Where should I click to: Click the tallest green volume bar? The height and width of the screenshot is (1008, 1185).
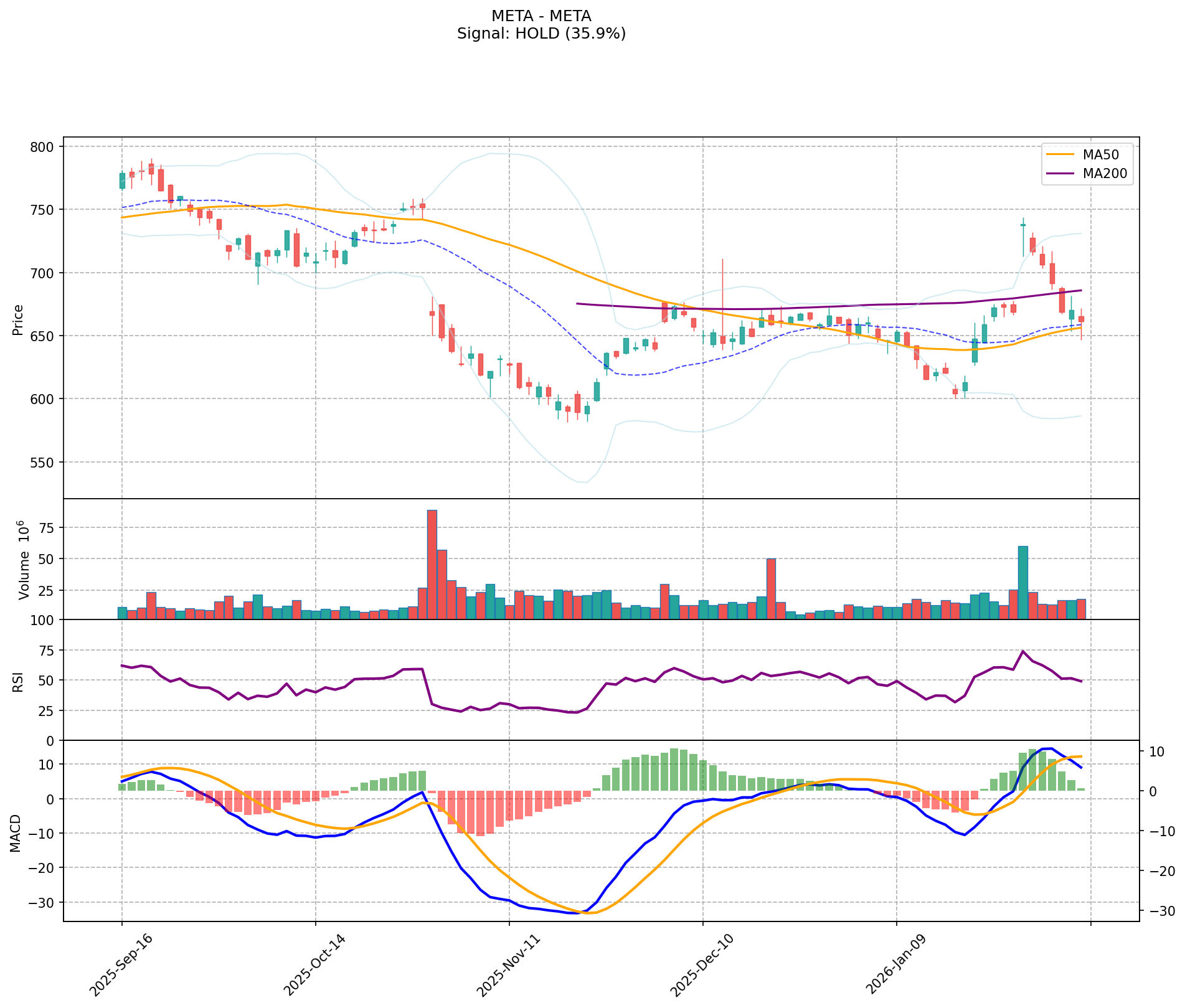1022,582
